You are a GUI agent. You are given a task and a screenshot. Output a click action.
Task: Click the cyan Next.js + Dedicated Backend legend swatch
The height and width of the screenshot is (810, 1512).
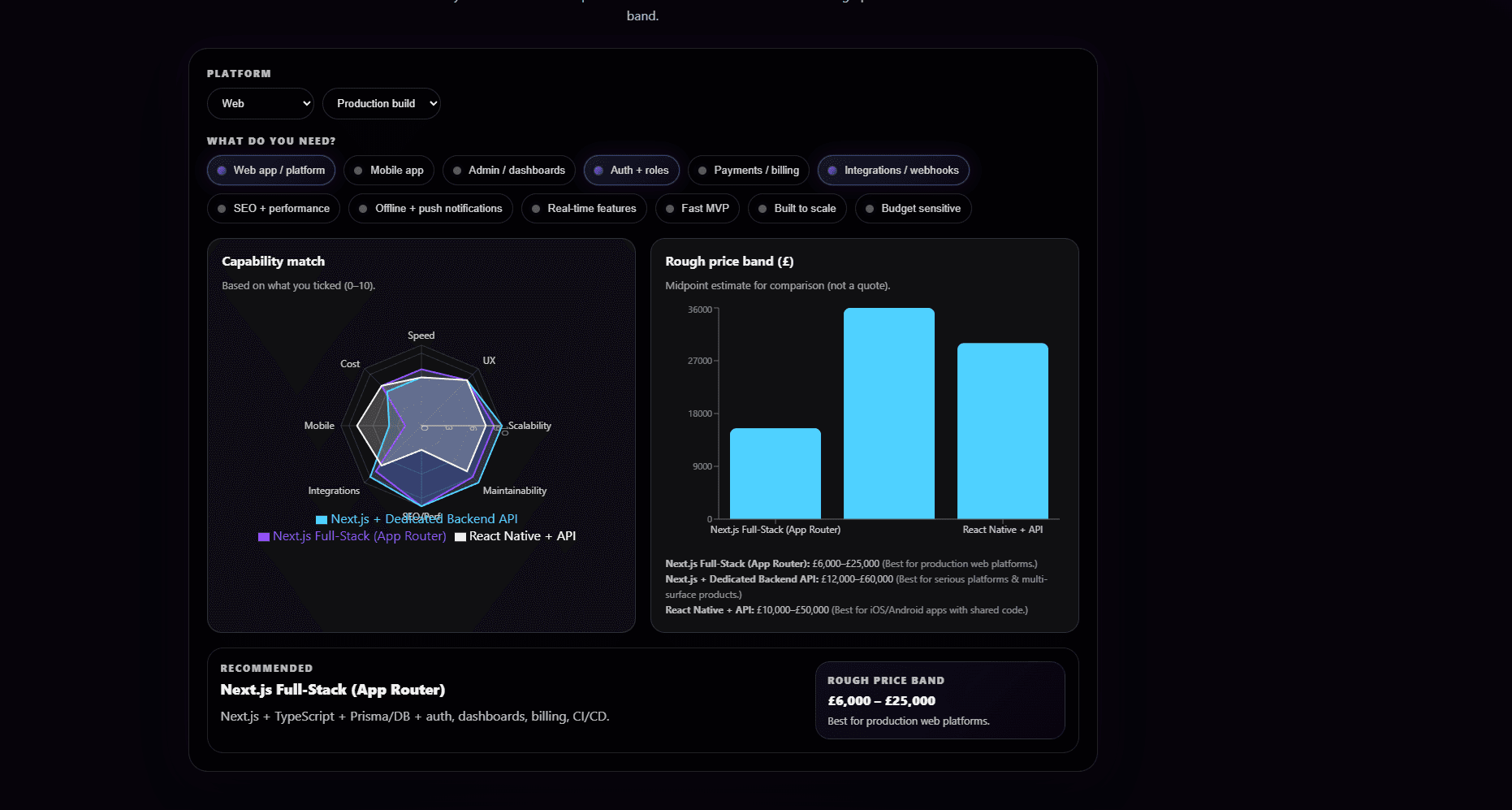point(322,520)
